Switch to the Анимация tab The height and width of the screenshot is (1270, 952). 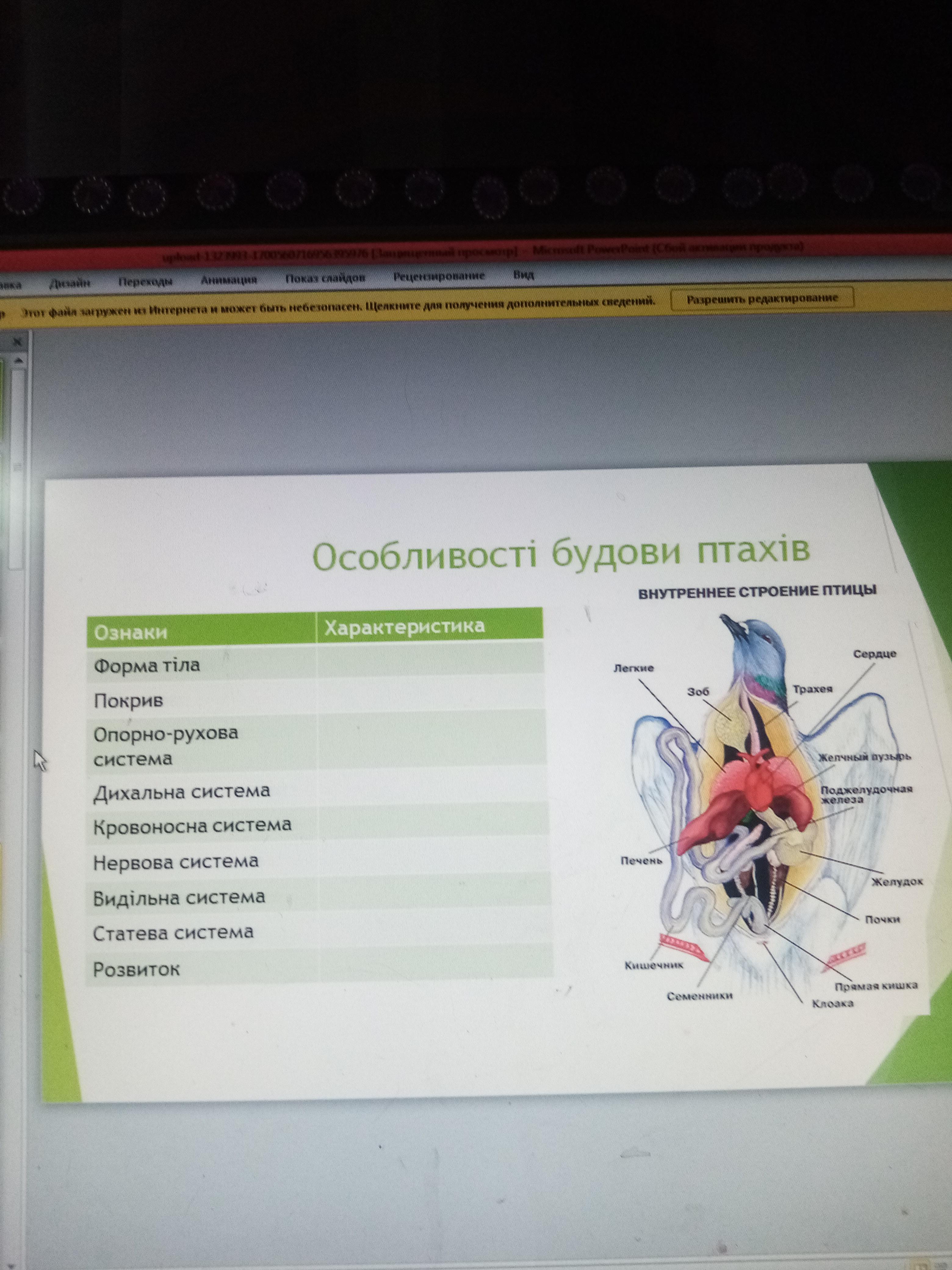(x=228, y=280)
